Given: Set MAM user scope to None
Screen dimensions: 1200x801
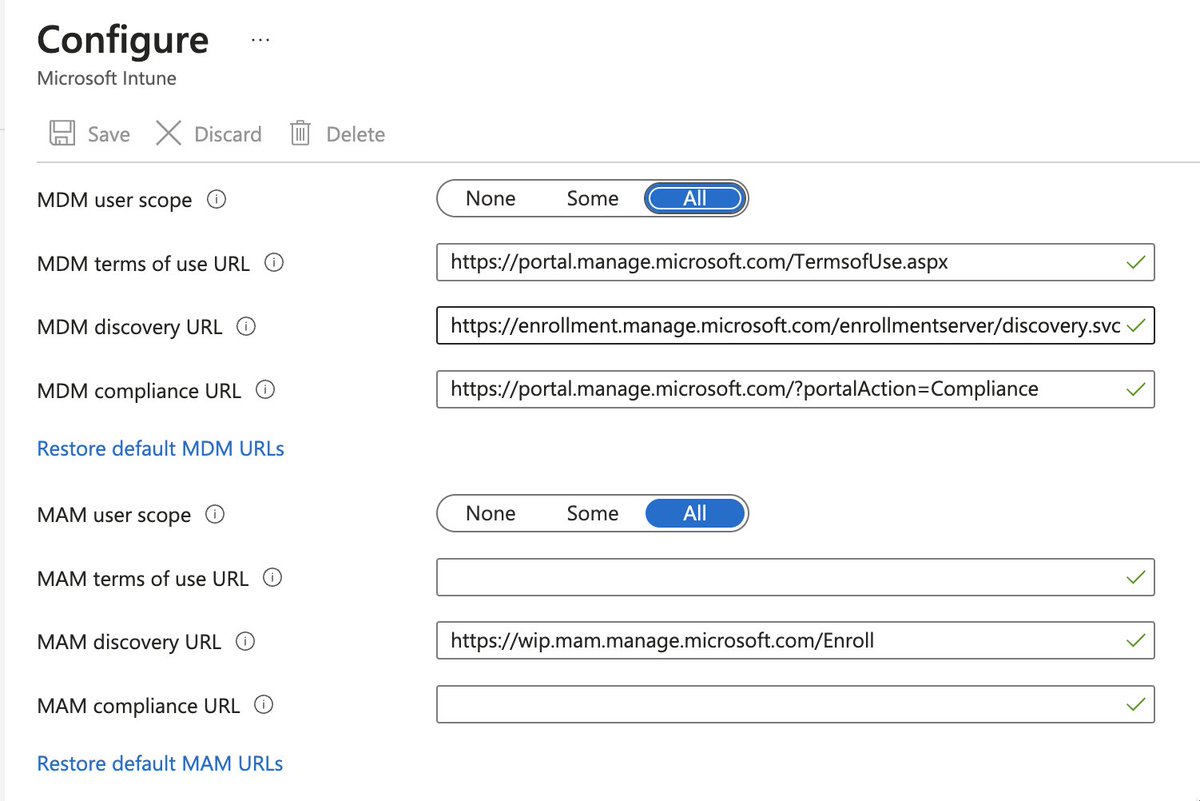Looking at the screenshot, I should (x=490, y=513).
